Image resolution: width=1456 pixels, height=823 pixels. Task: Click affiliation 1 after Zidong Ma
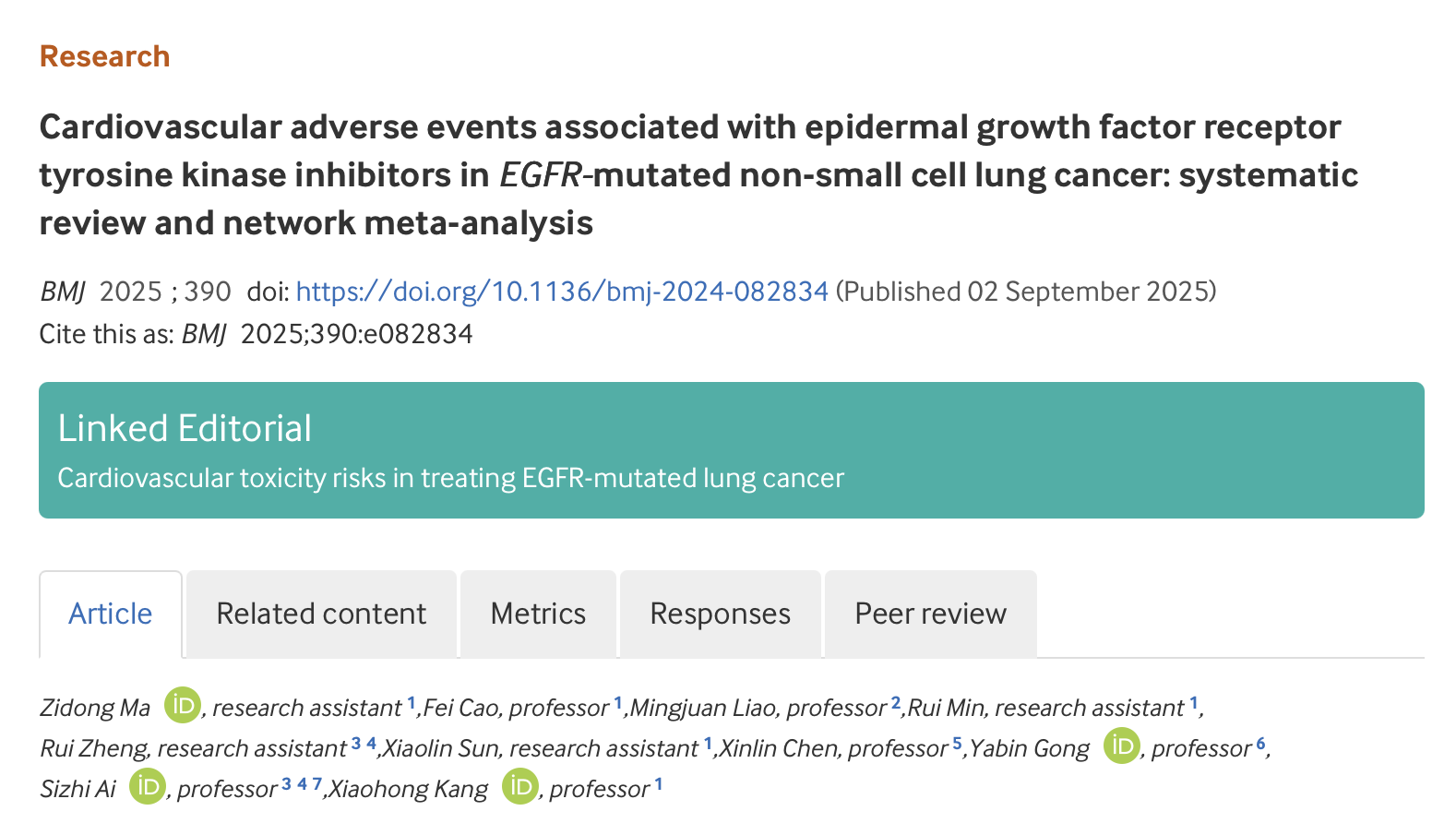(x=412, y=702)
